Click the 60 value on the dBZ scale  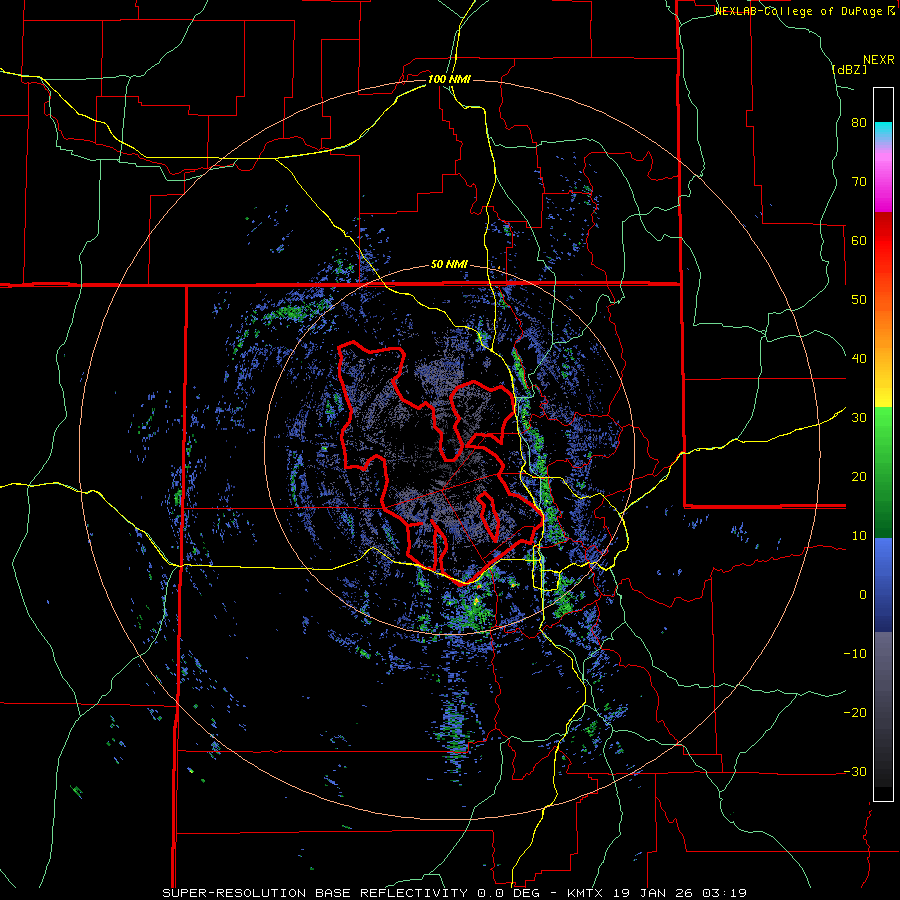859,240
